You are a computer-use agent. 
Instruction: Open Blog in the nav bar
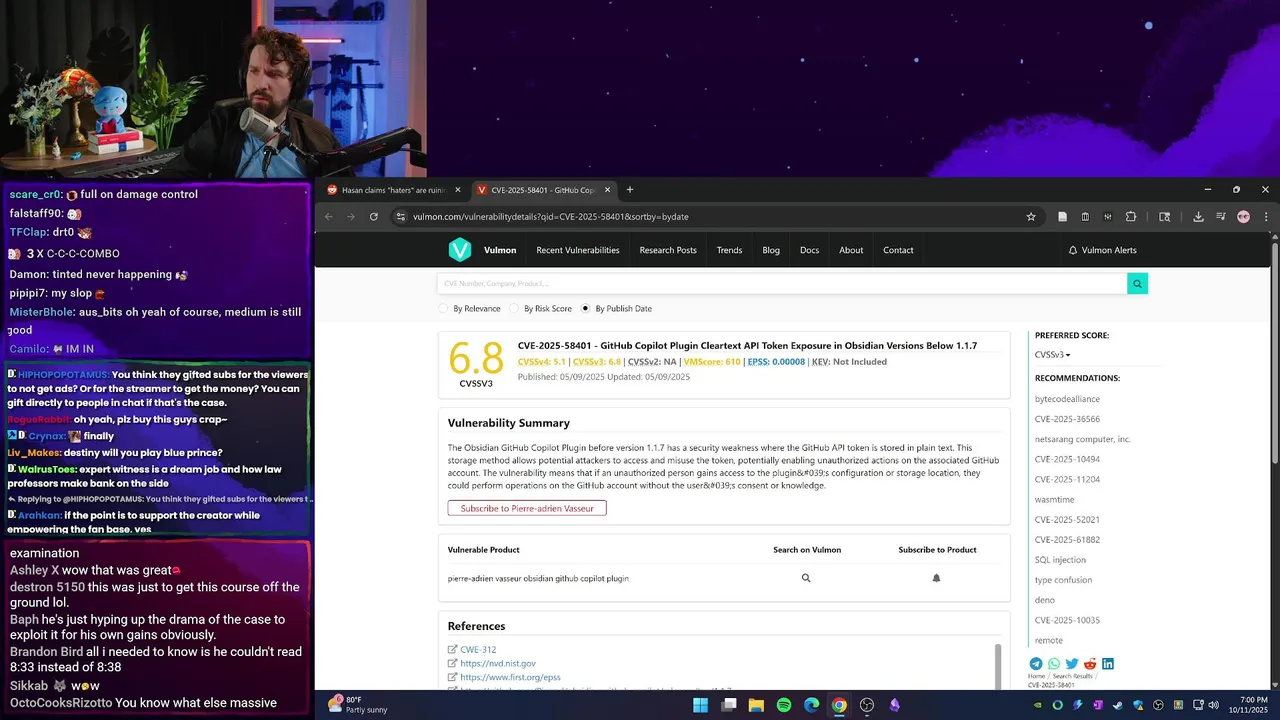(x=771, y=250)
